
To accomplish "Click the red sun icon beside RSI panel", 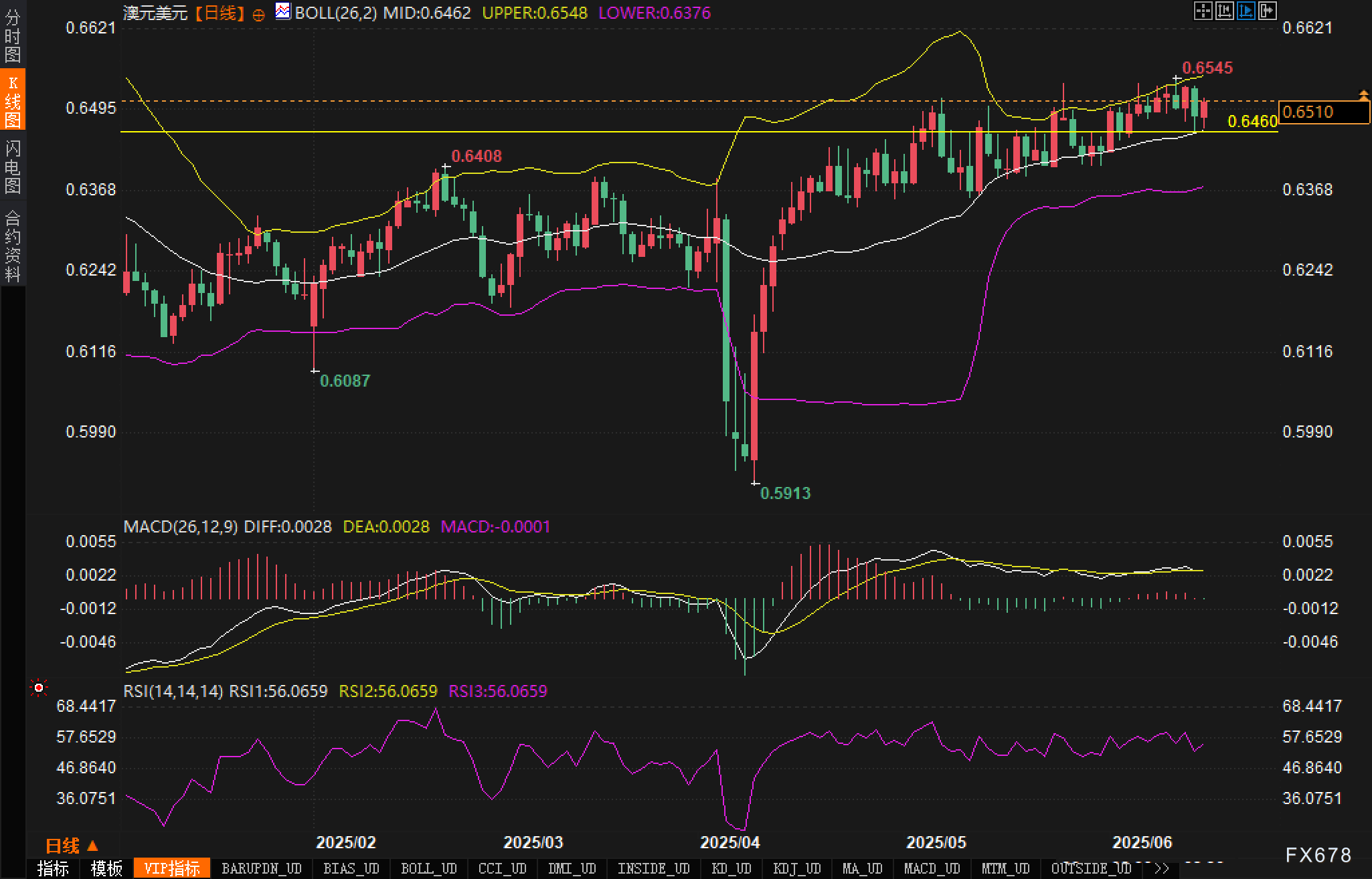I will point(39,688).
